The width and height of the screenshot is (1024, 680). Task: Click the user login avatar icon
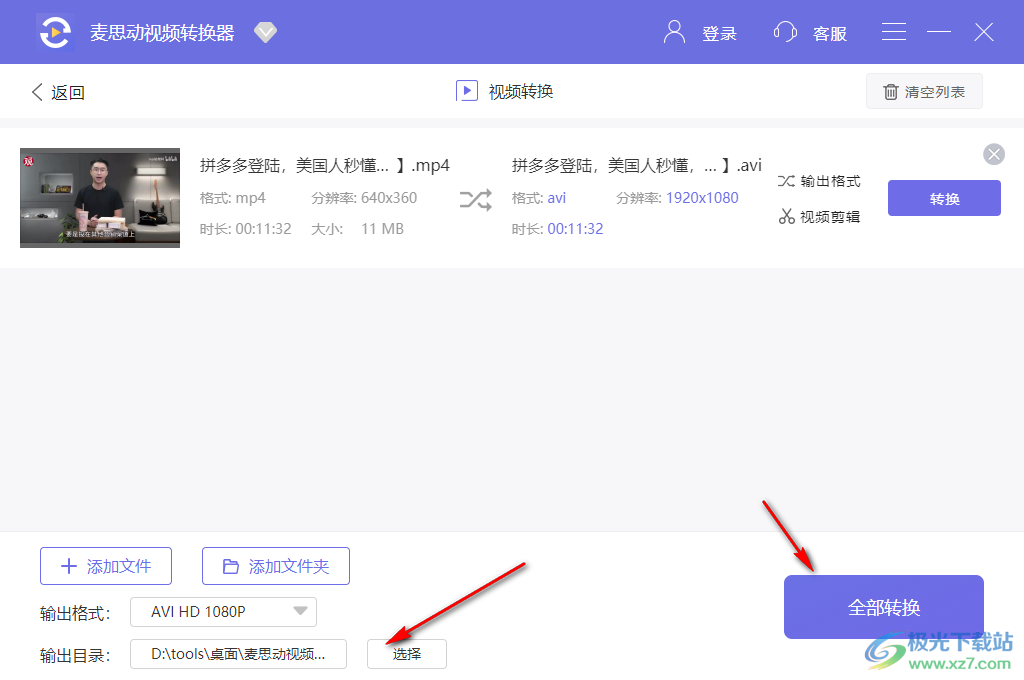click(x=675, y=32)
